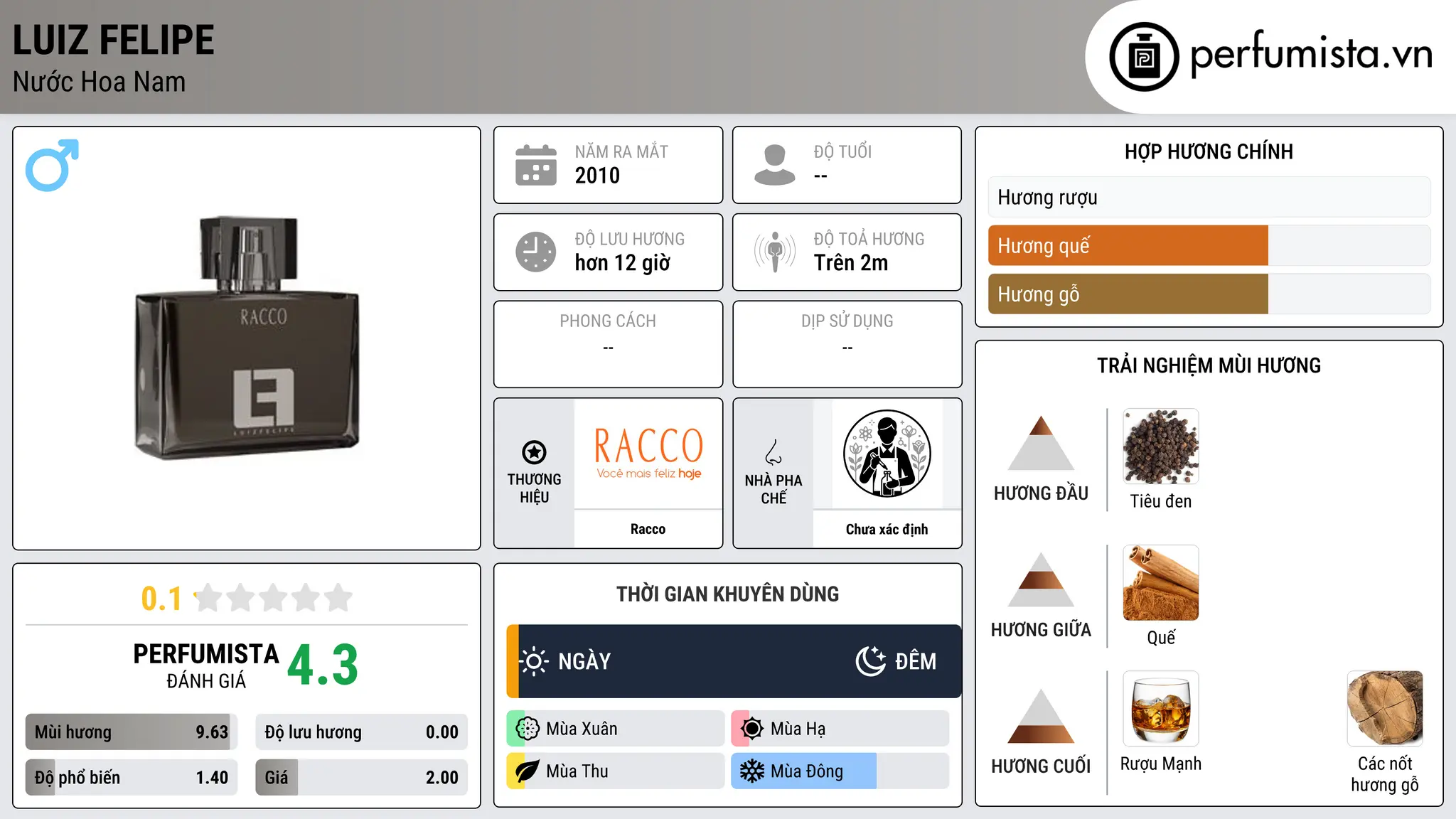Screen dimensions: 1456x819
Task: Click the Mùi hương 9.63 score bar
Action: point(132,732)
